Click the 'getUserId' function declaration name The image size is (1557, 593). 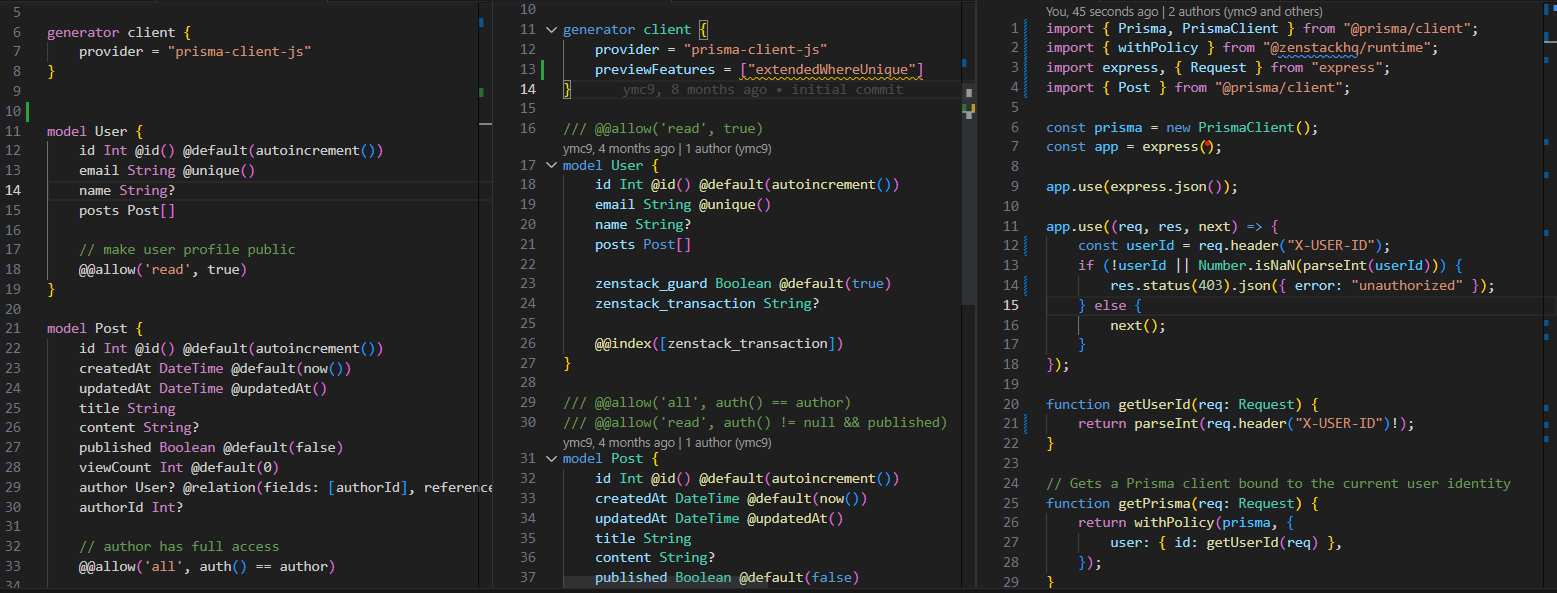pos(1154,404)
